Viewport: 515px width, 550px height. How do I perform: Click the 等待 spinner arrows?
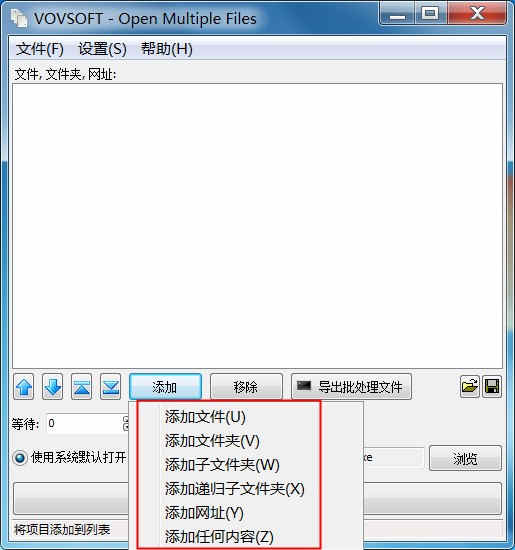[126, 423]
